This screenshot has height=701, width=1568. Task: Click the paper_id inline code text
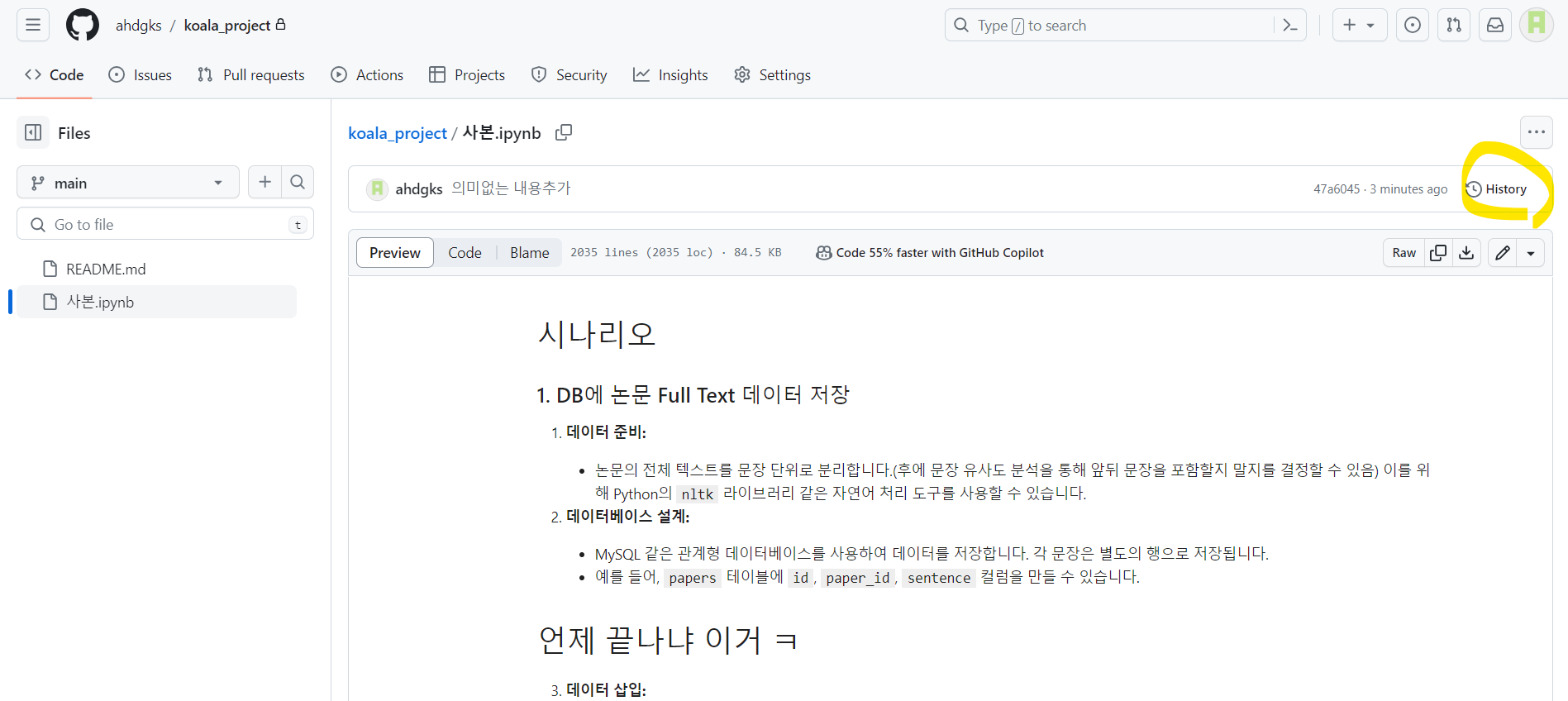tap(858, 578)
